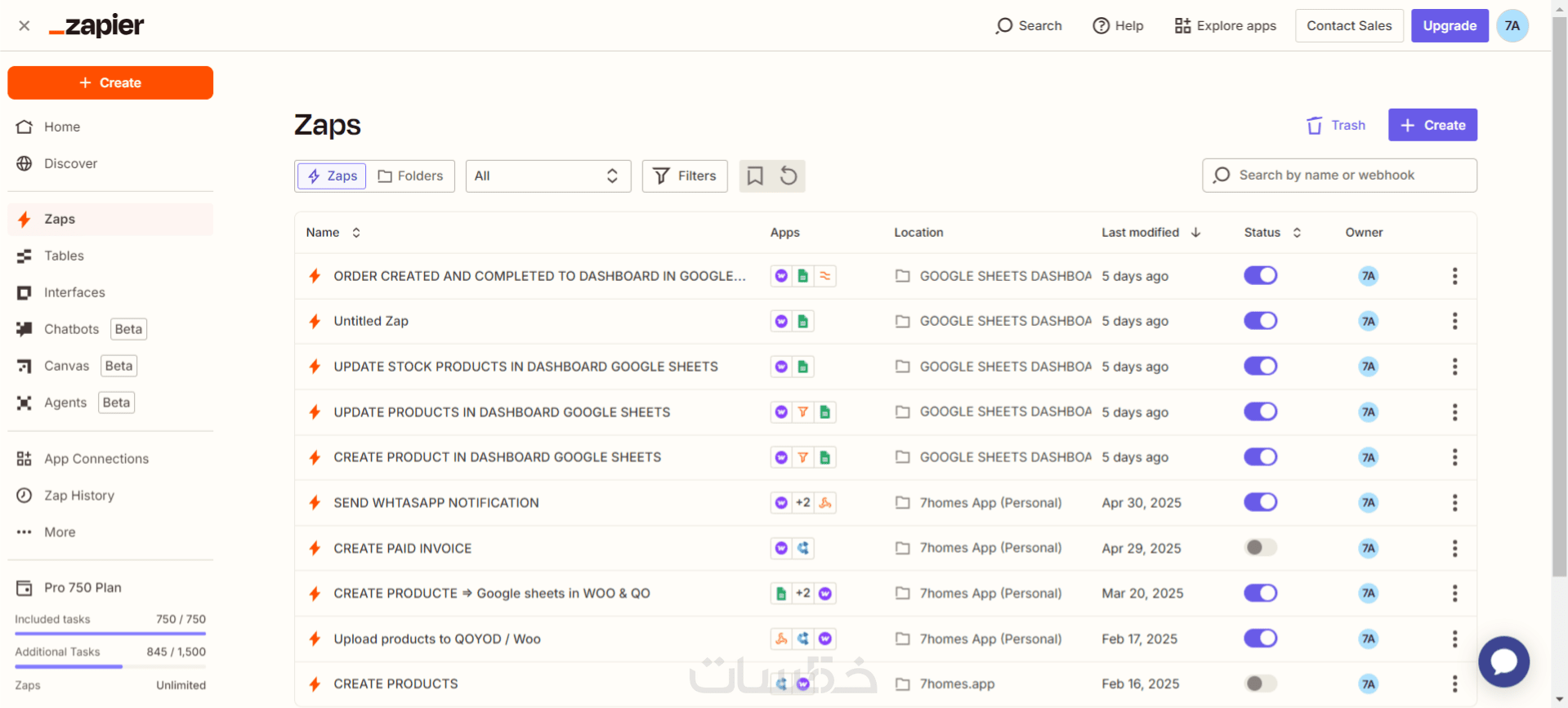This screenshot has width=1568, height=708.
Task: Open more options for UPDATE STOCK PRODUCTS zap
Action: [1454, 367]
